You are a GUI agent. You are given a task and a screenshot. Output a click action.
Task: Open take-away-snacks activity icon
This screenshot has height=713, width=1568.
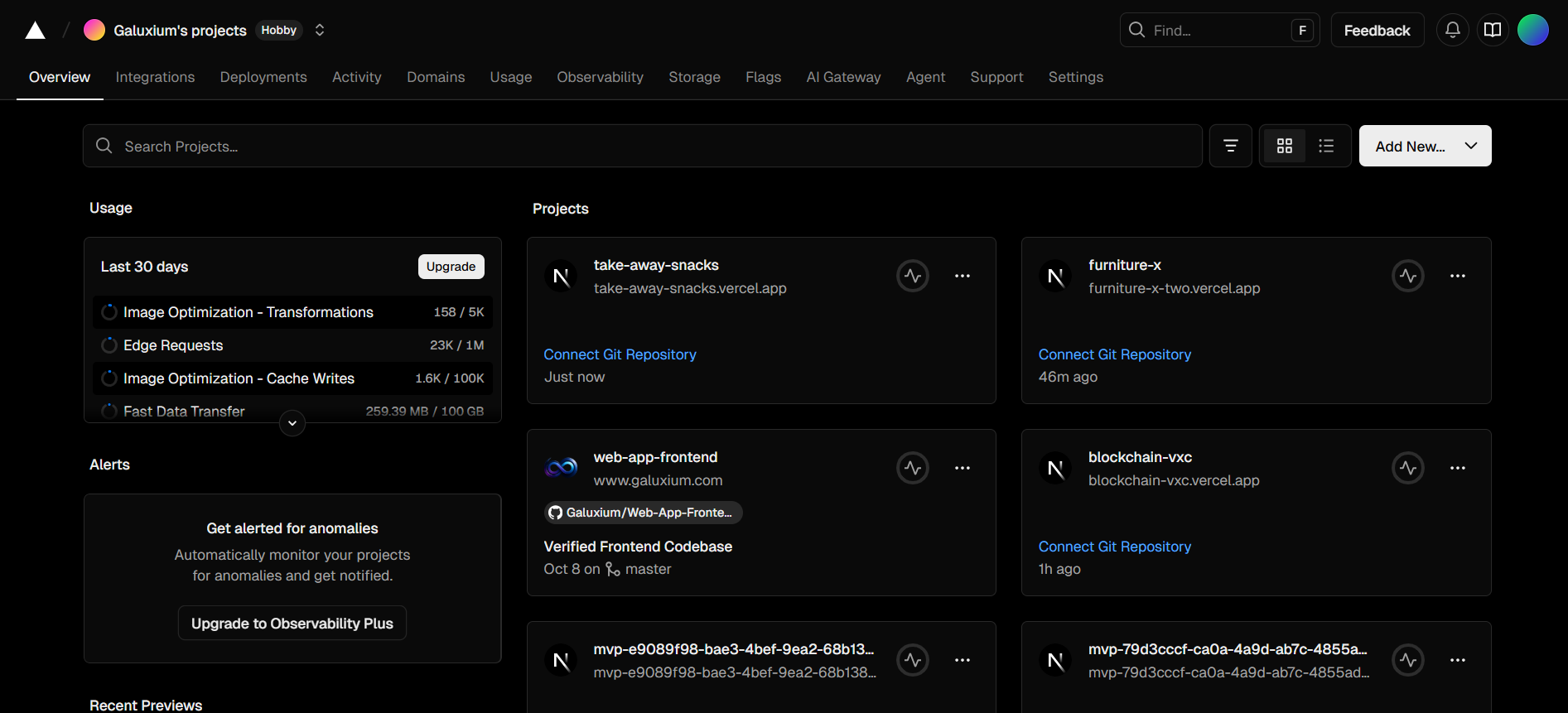click(x=913, y=276)
